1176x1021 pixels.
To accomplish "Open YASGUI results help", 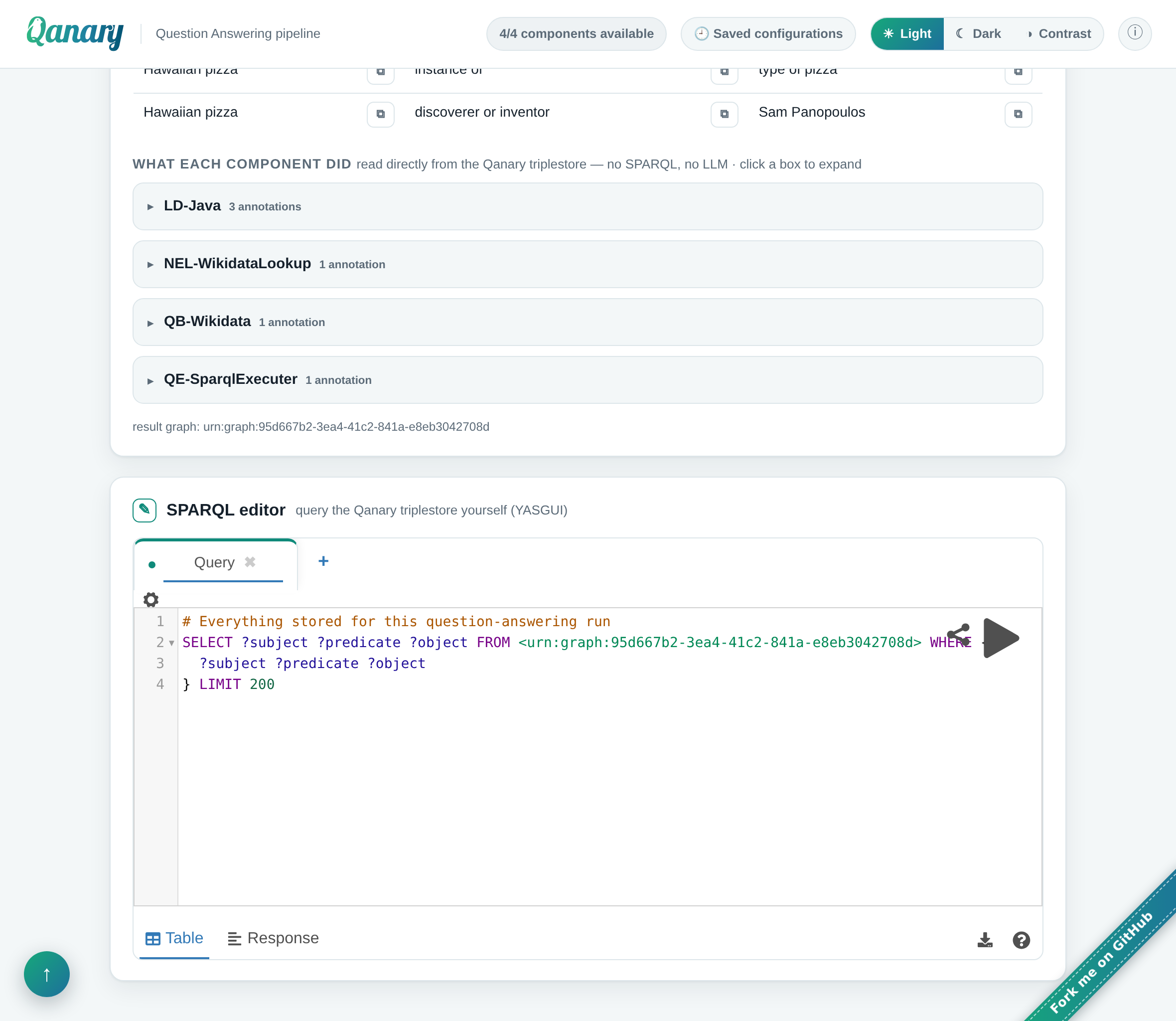I will pos(1021,940).
